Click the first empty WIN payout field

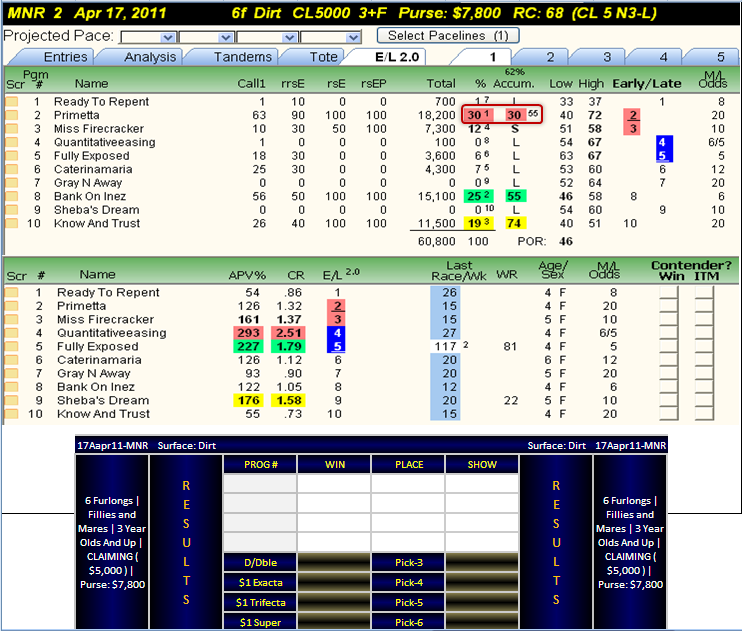334,484
